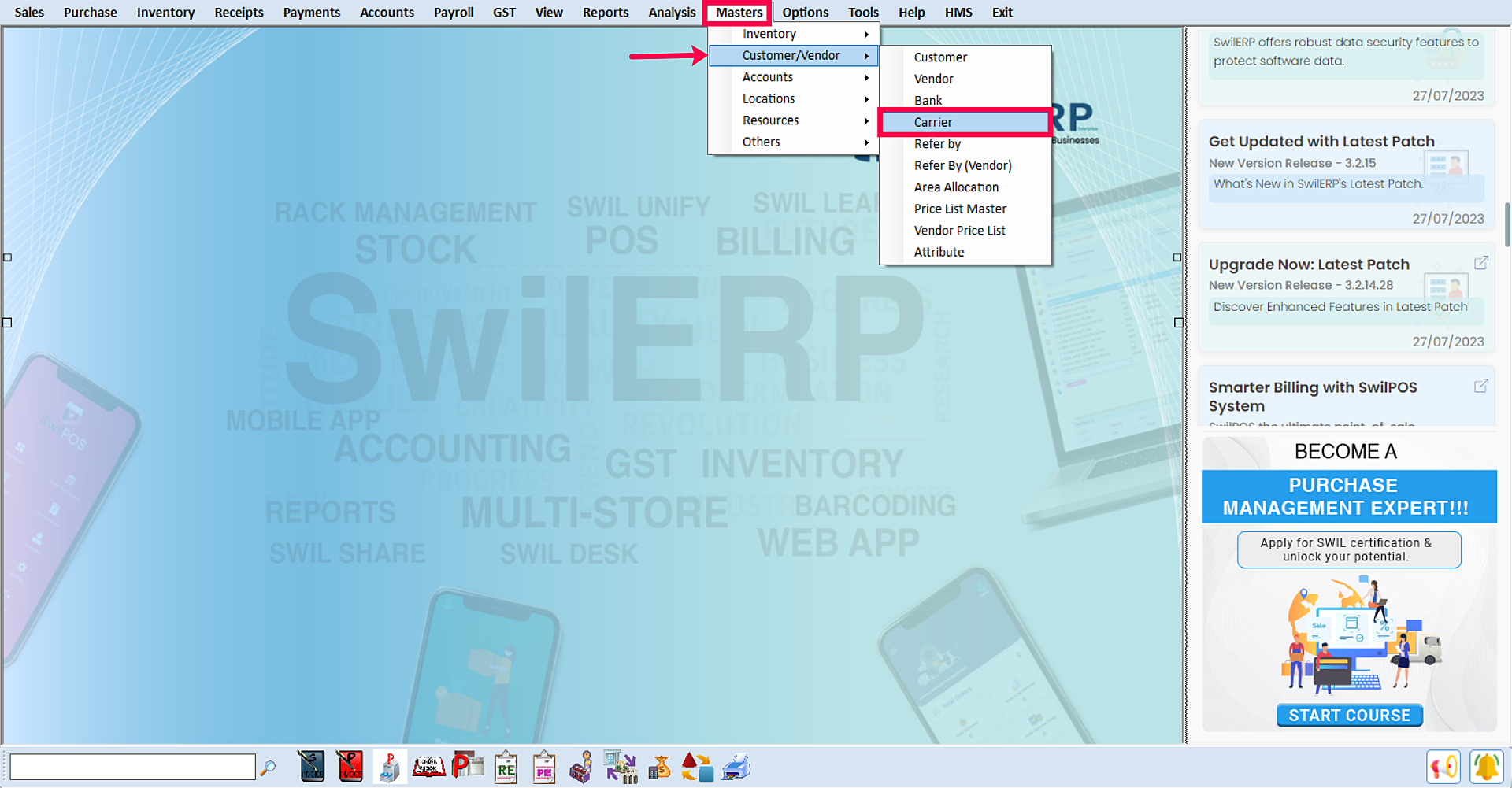Focus the search input field at bottom left

pyautogui.click(x=132, y=767)
